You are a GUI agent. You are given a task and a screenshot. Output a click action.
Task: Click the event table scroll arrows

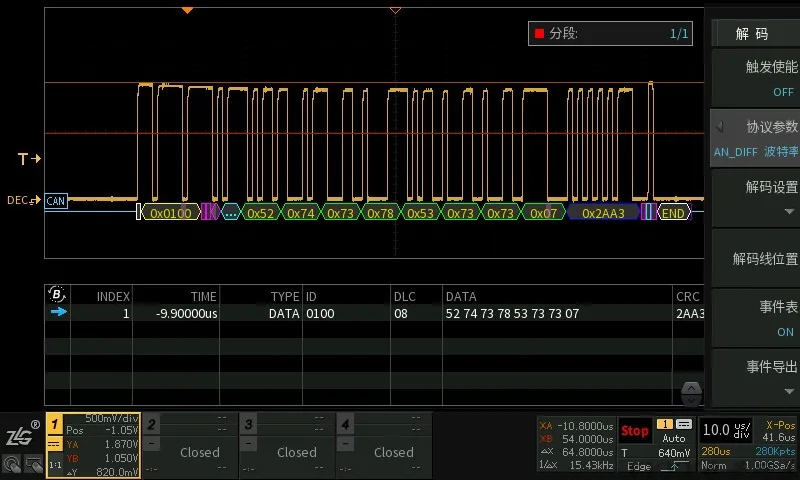click(691, 394)
